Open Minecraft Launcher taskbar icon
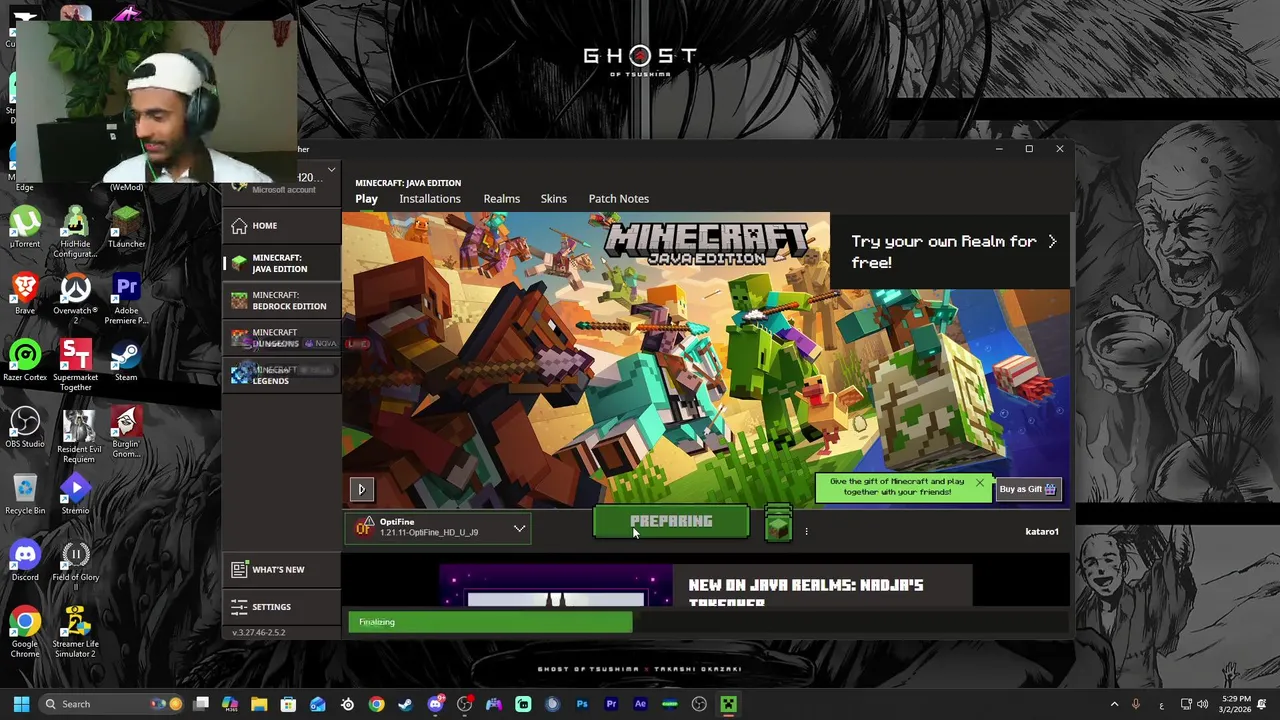1280x720 pixels. click(x=728, y=704)
